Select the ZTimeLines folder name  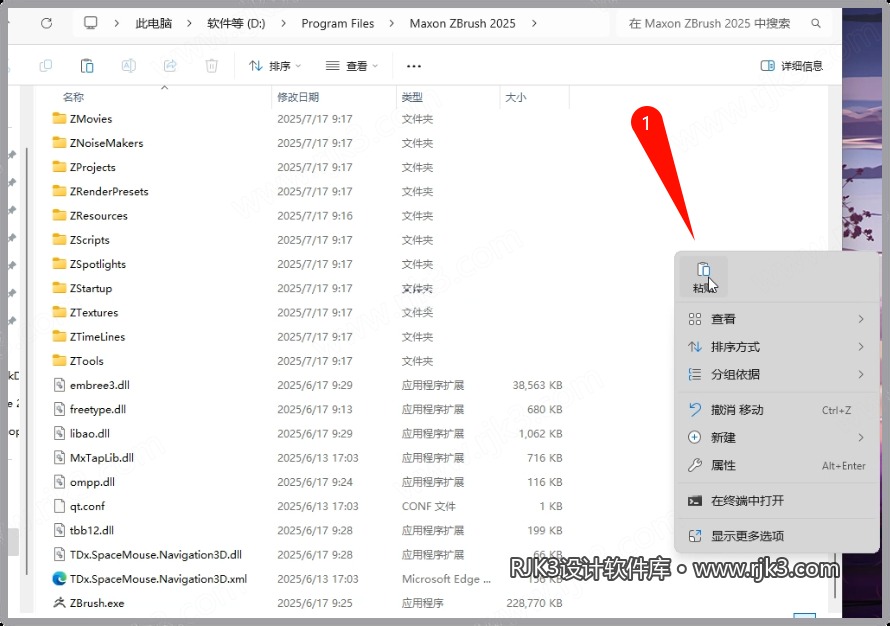97,337
